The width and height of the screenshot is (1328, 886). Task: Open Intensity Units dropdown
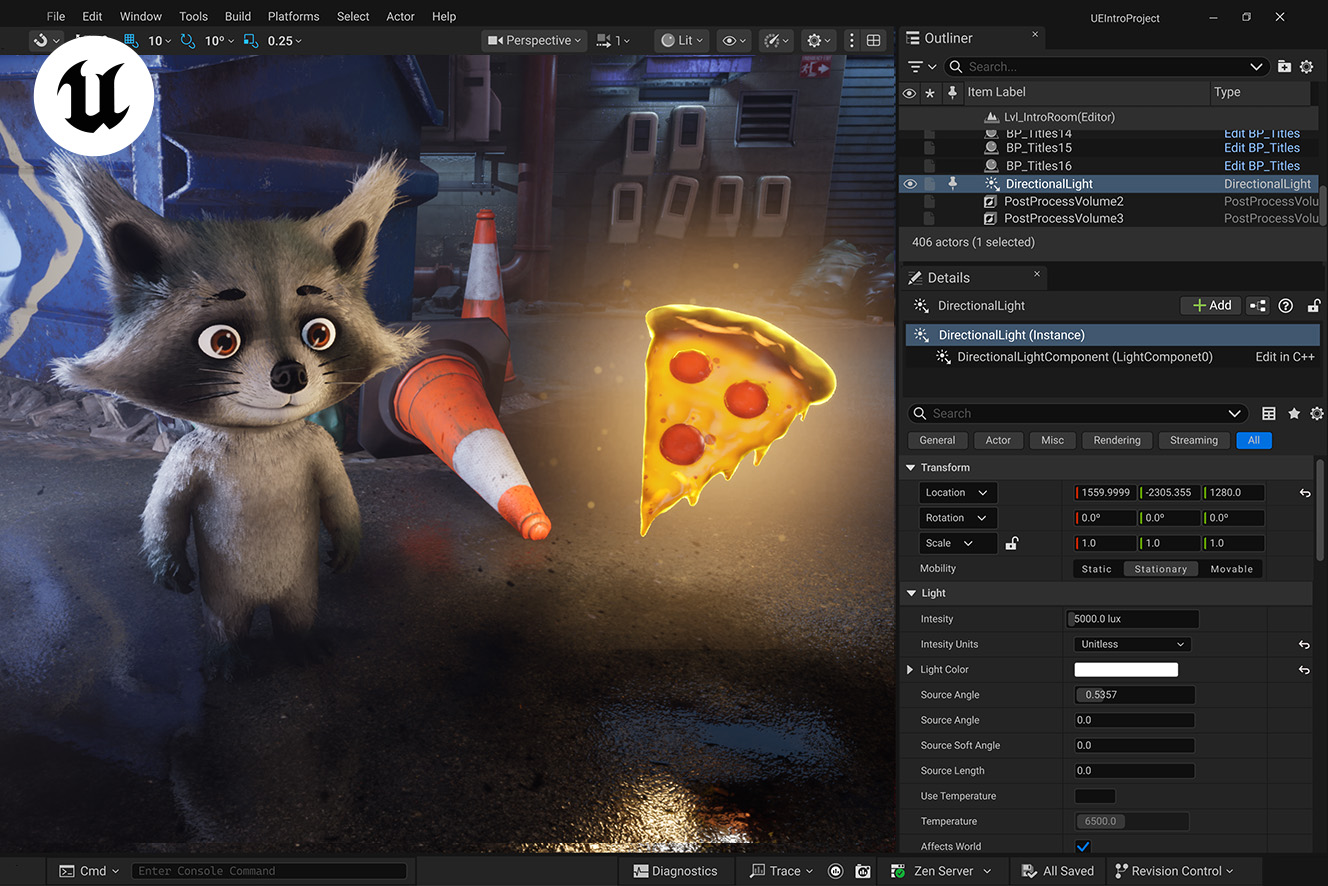1132,645
